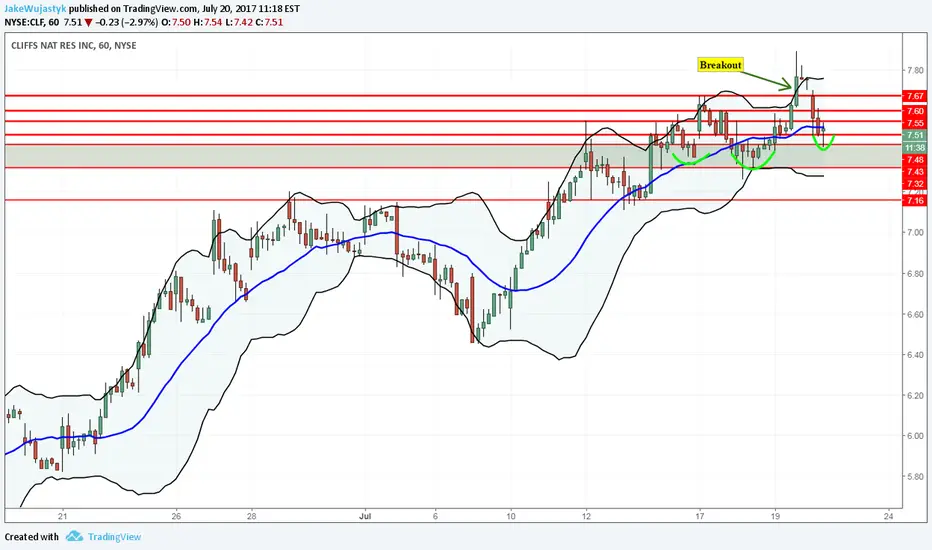Click the 6.80 price axis label
Viewport: 932px width, 550px height.
tap(915, 274)
